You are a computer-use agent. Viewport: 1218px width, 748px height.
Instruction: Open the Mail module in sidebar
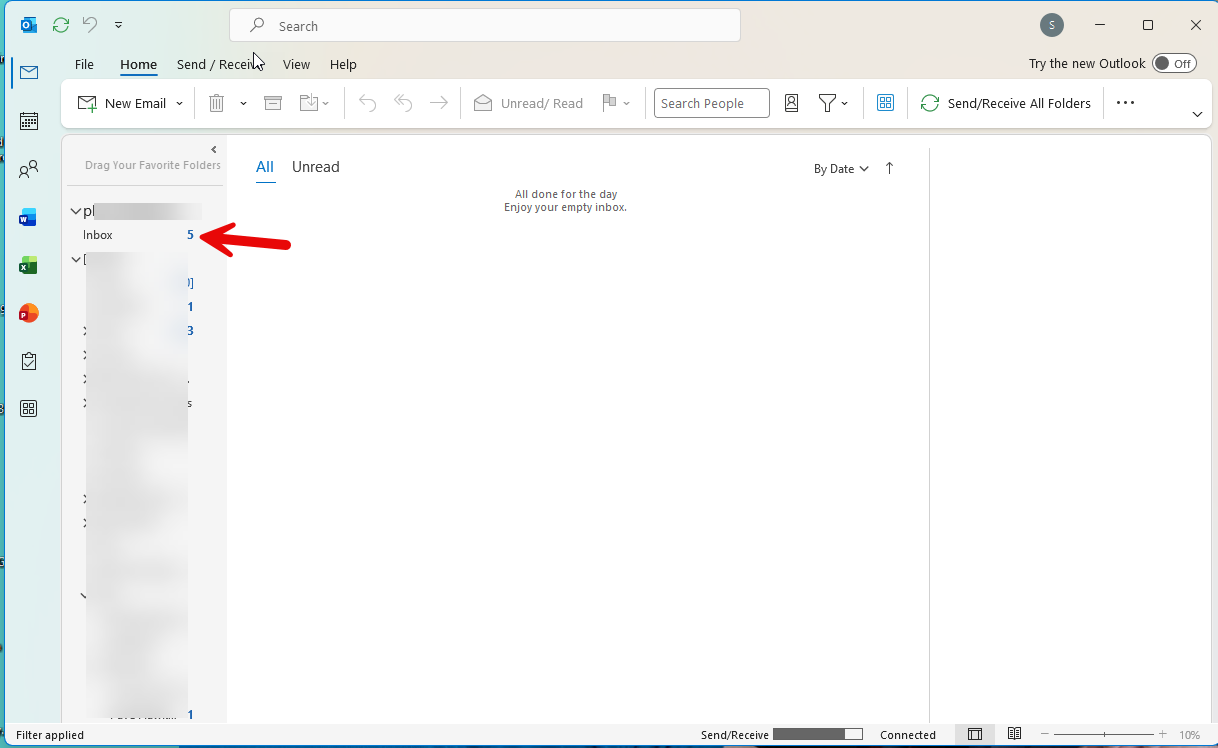coord(29,73)
